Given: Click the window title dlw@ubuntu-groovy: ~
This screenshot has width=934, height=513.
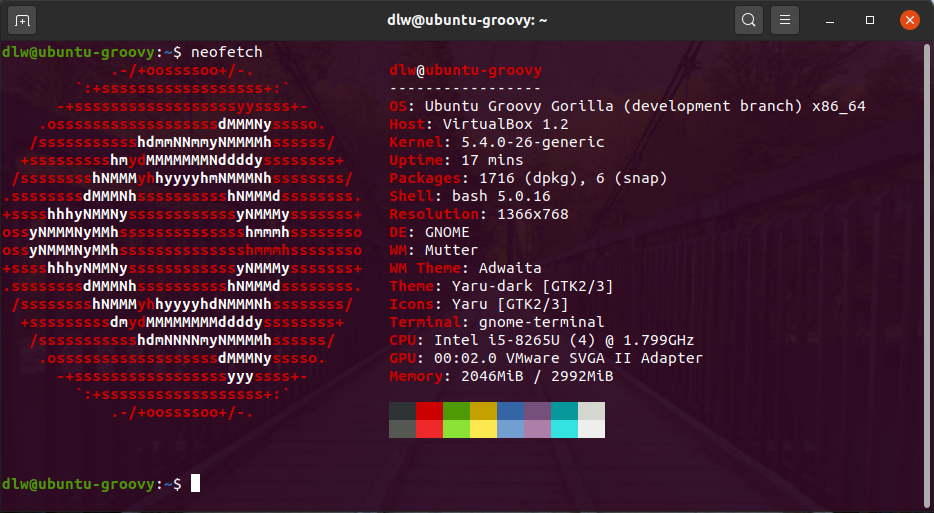Looking at the screenshot, I should tap(467, 20).
